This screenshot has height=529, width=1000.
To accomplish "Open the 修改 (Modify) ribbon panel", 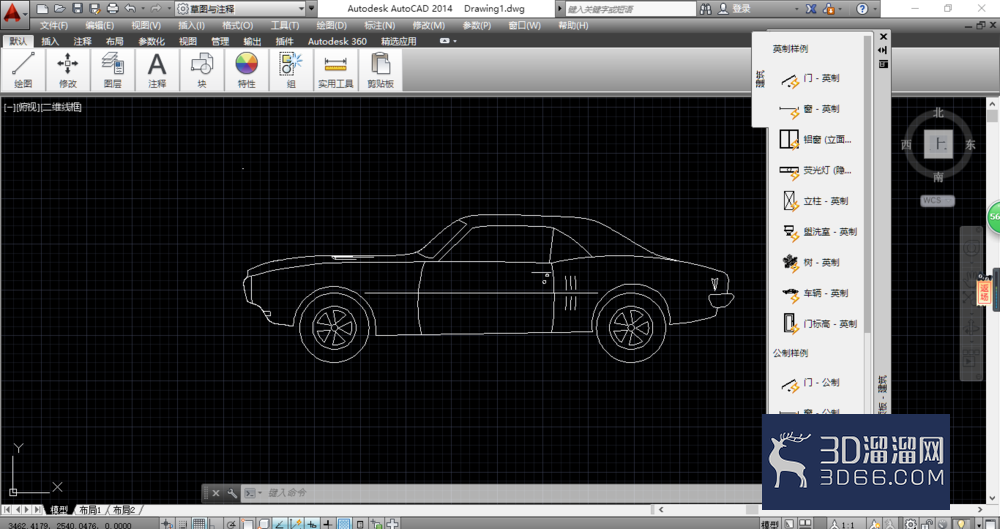I will 68,70.
